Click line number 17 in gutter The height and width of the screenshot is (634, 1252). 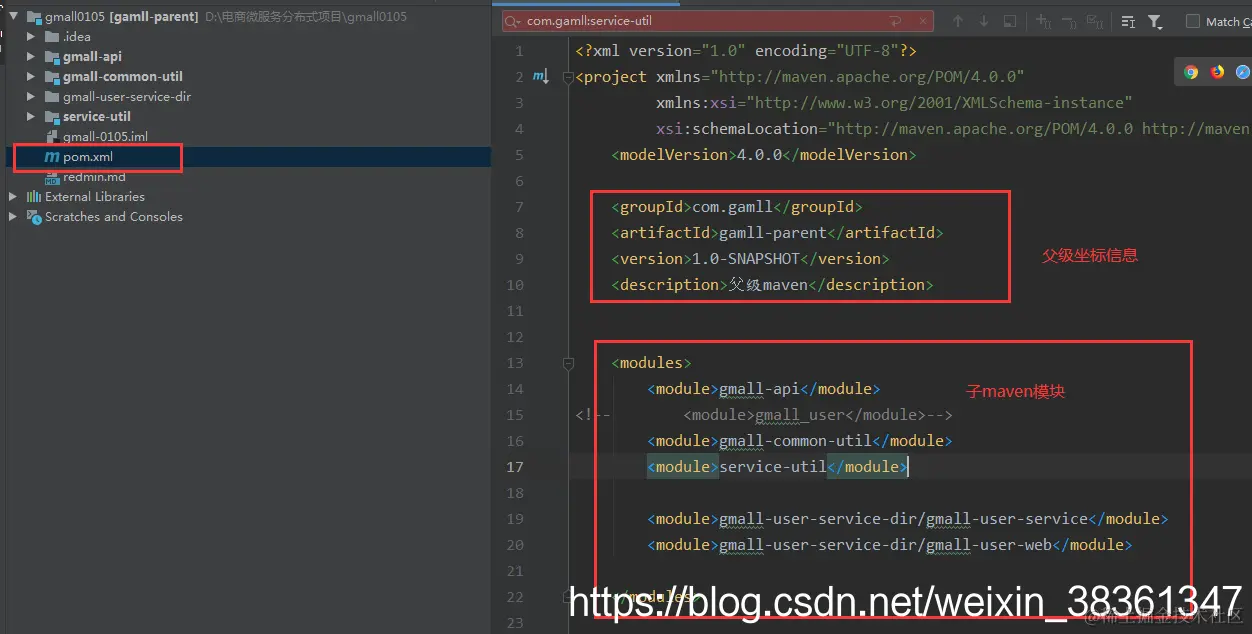click(515, 467)
